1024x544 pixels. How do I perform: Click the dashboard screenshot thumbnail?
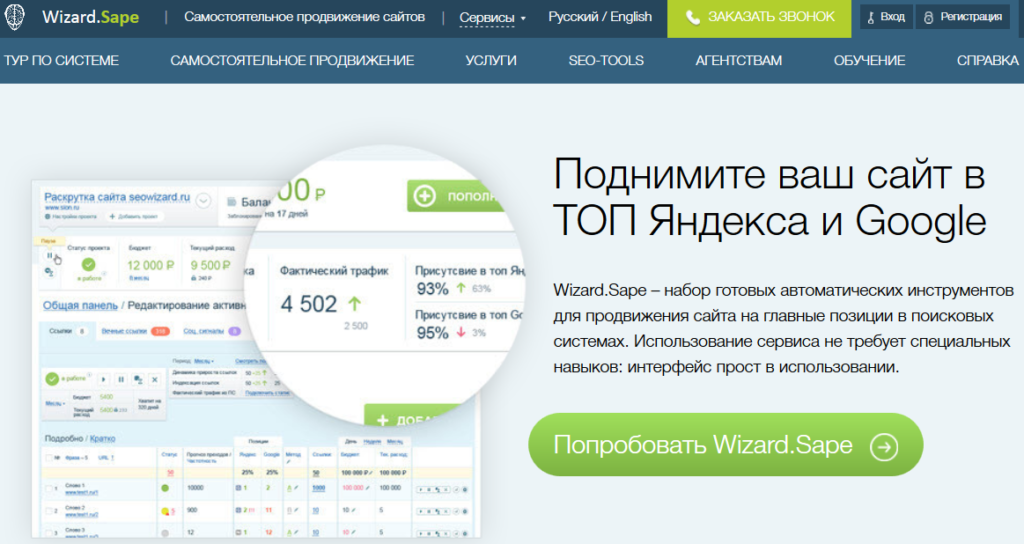point(256,359)
